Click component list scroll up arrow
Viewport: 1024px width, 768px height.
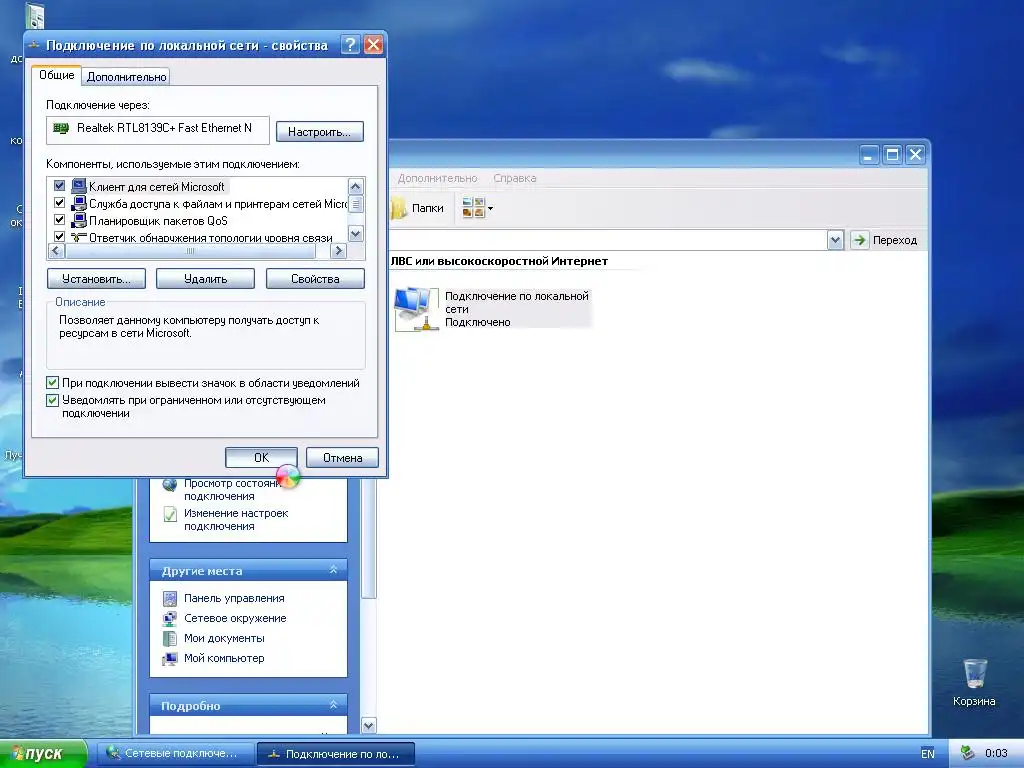pyautogui.click(x=355, y=187)
